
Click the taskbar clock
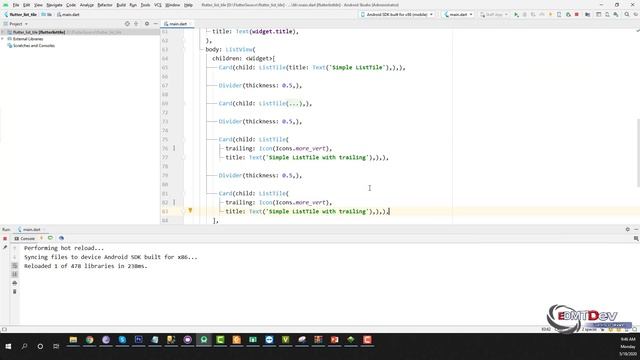628,346
